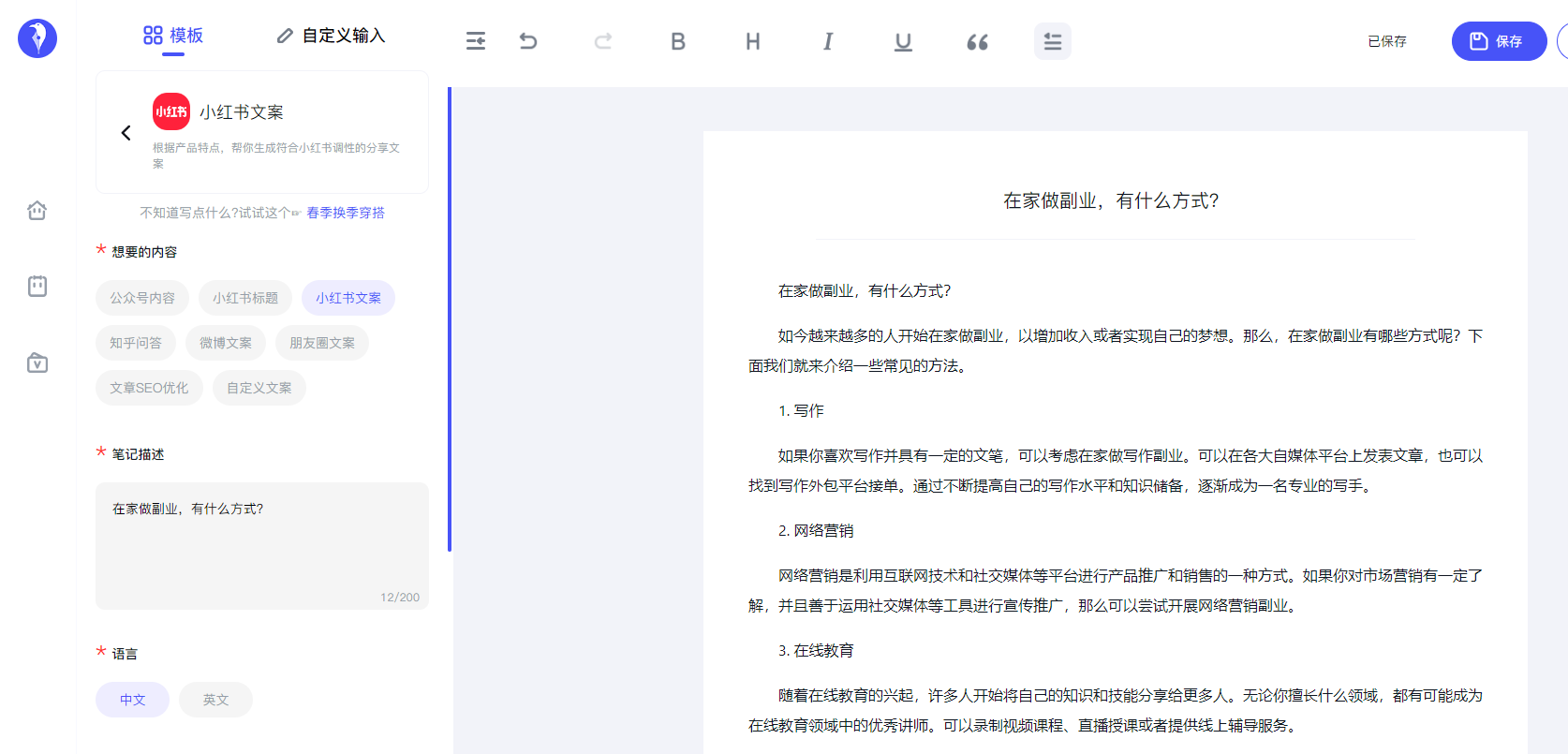Open the calendar sidebar icon

pyautogui.click(x=37, y=286)
